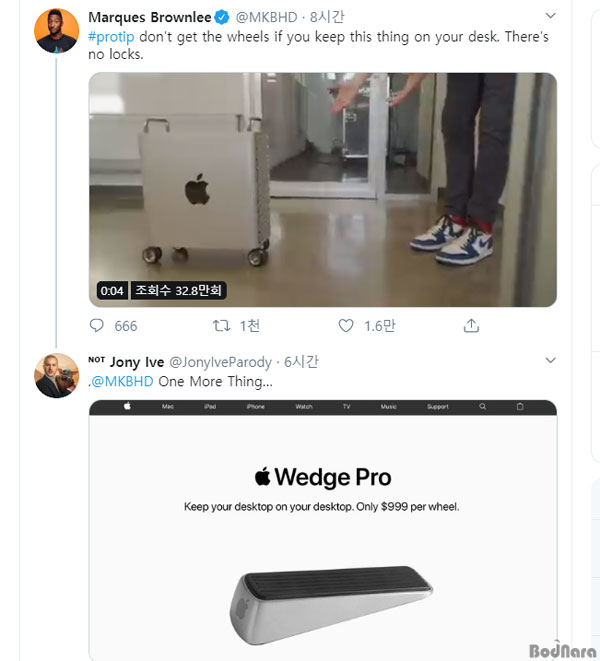Click the verified badge next to Marques Brownlee

224,17
